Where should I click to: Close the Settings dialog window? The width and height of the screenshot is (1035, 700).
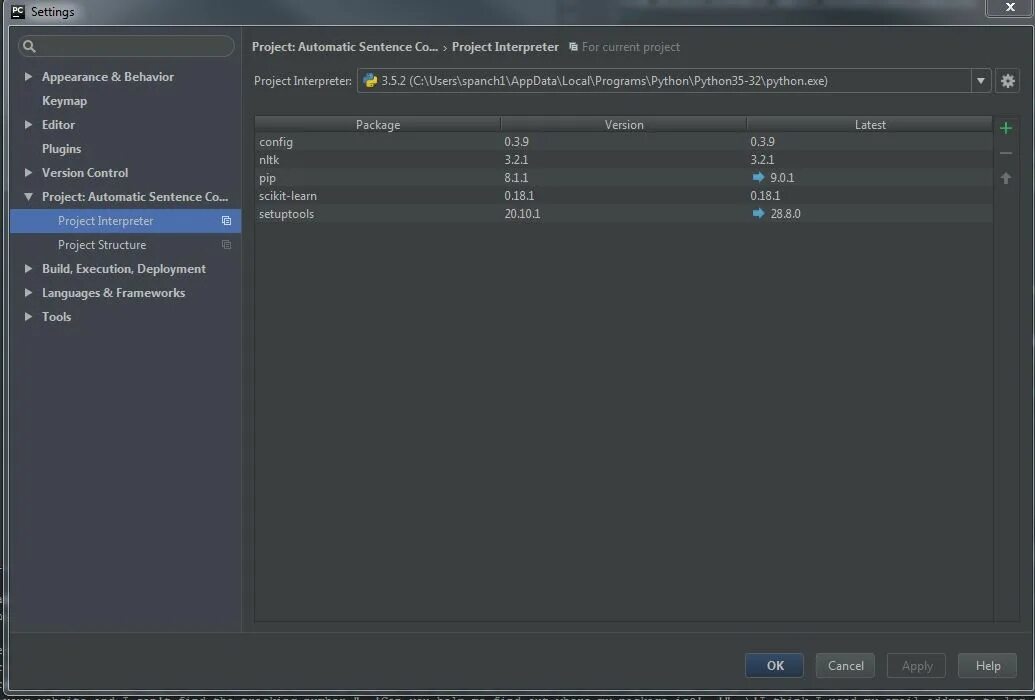1010,7
